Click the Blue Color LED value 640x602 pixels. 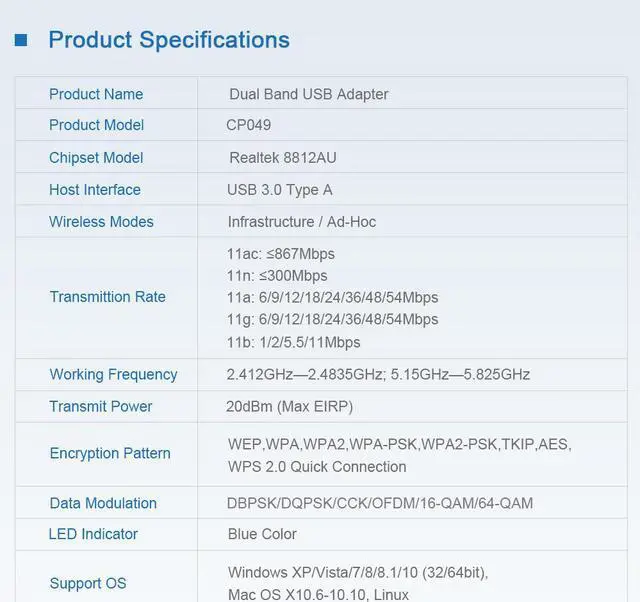[262, 534]
